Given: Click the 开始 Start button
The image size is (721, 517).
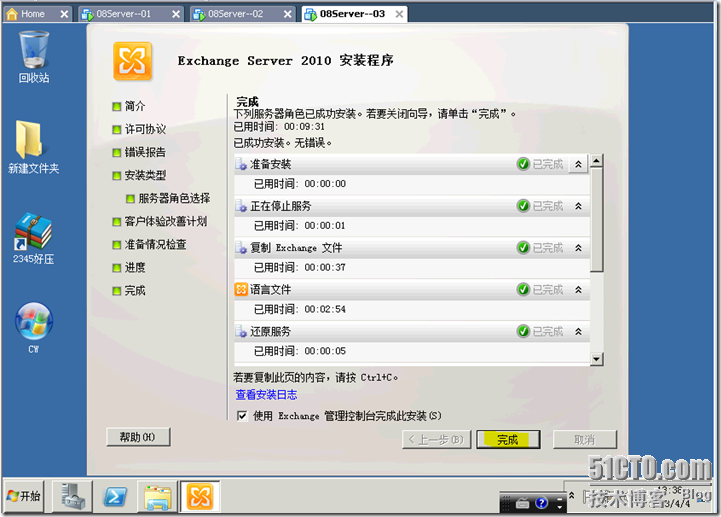Looking at the screenshot, I should tap(24, 496).
